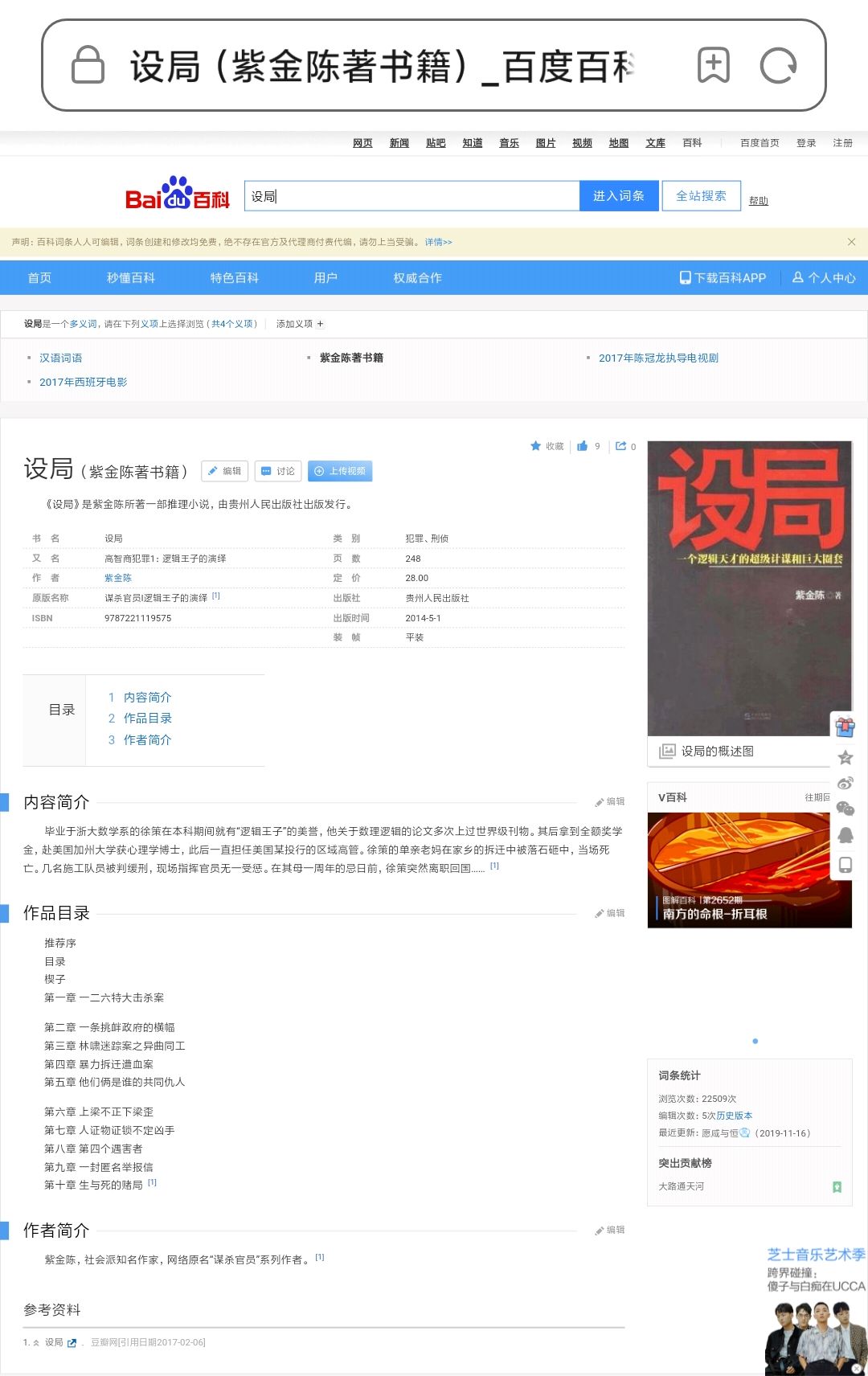Image resolution: width=868 pixels, height=1376 pixels.
Task: Share the entry with the share icon
Action: coord(620,446)
